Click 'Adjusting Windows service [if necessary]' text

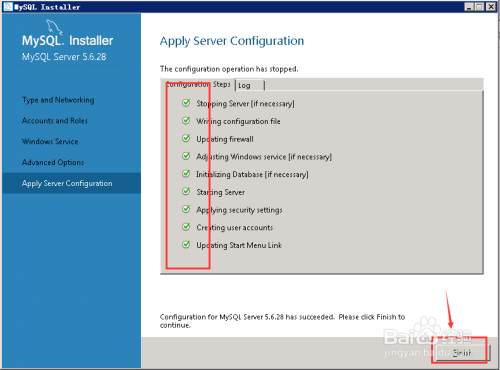[264, 157]
